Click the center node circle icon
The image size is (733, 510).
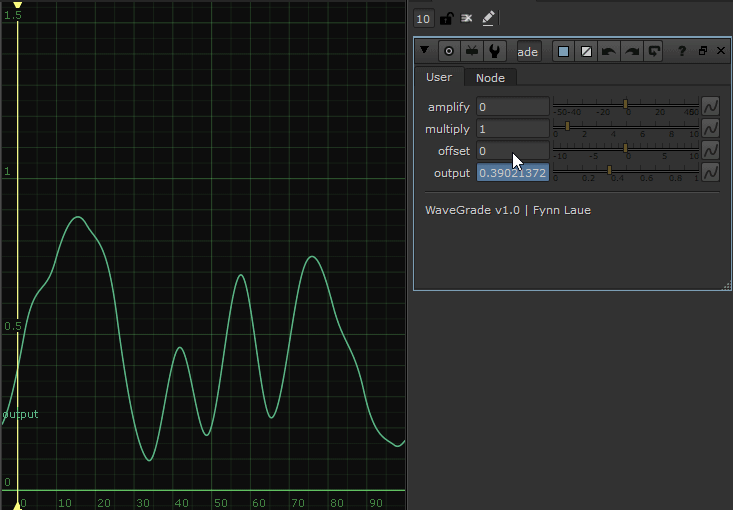[449, 51]
